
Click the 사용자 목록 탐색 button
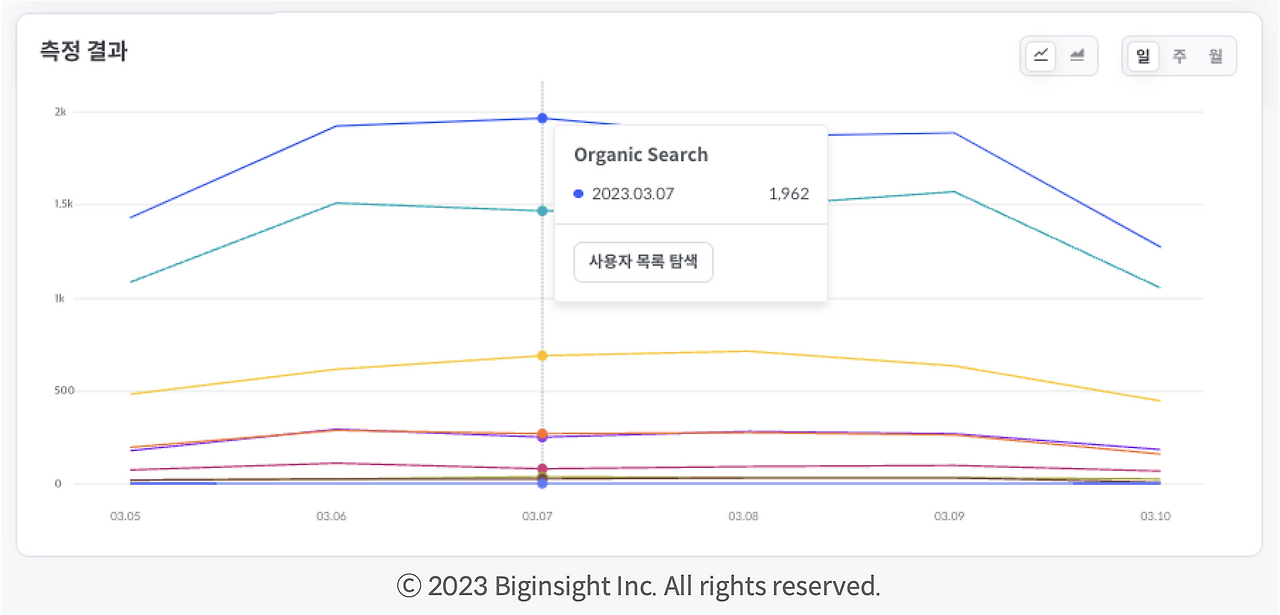pos(642,261)
